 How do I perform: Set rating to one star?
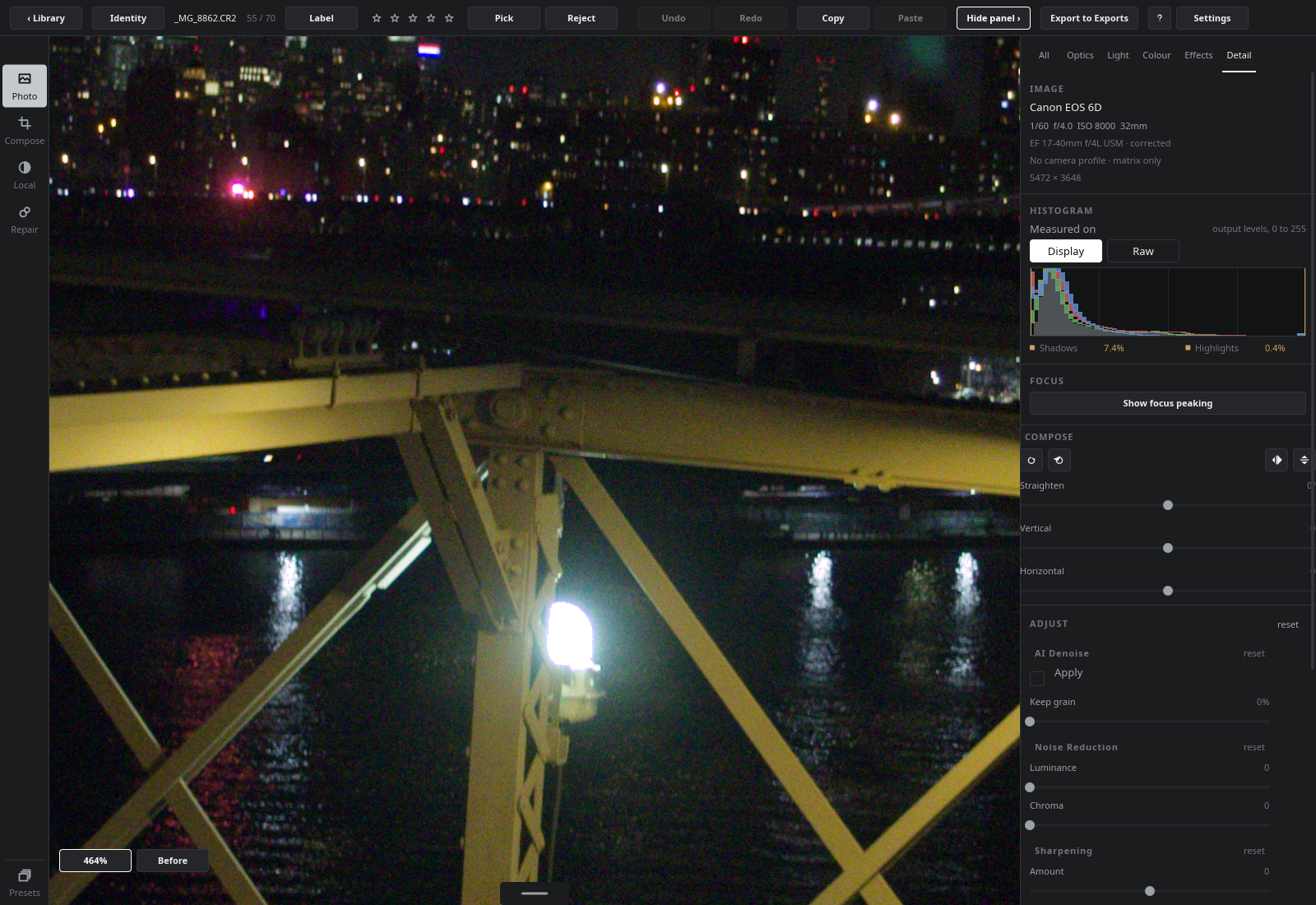tap(377, 18)
